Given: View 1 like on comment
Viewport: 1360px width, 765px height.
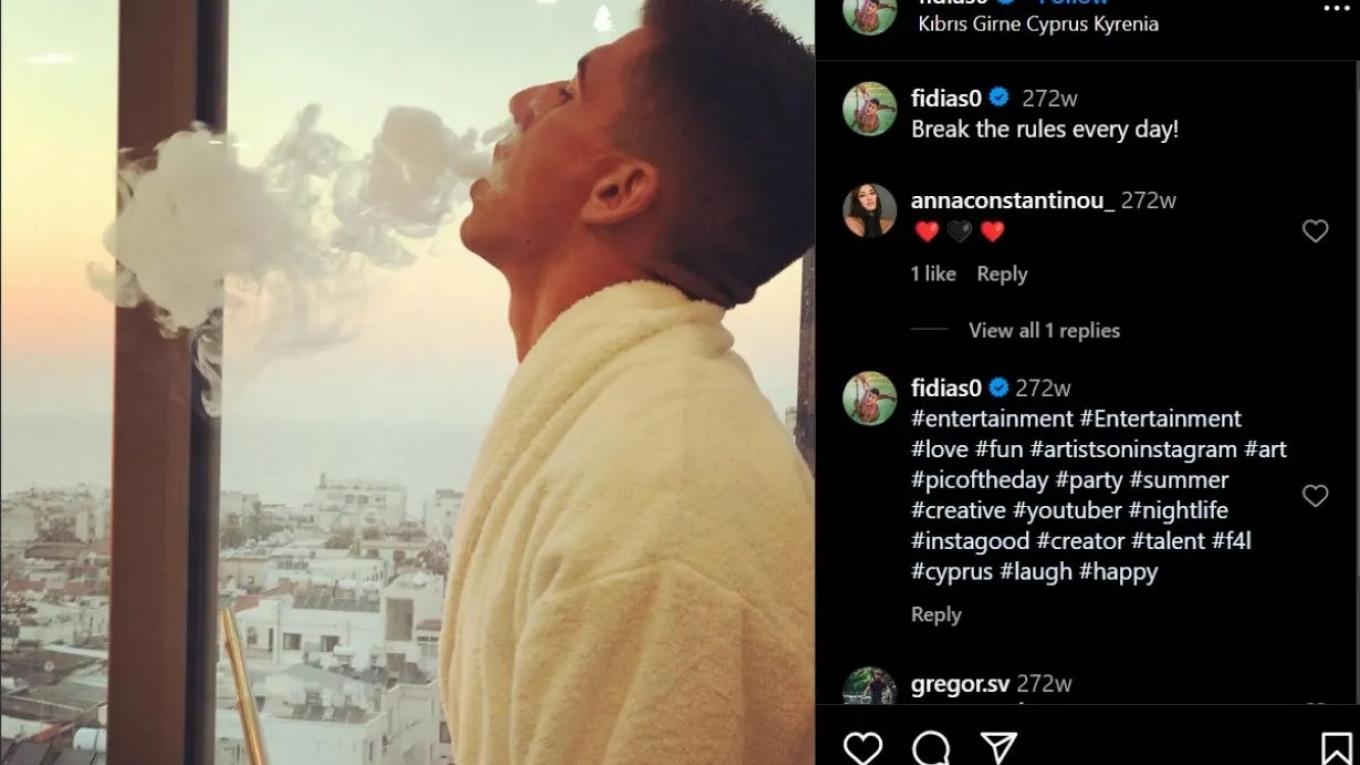Looking at the screenshot, I should 932,274.
